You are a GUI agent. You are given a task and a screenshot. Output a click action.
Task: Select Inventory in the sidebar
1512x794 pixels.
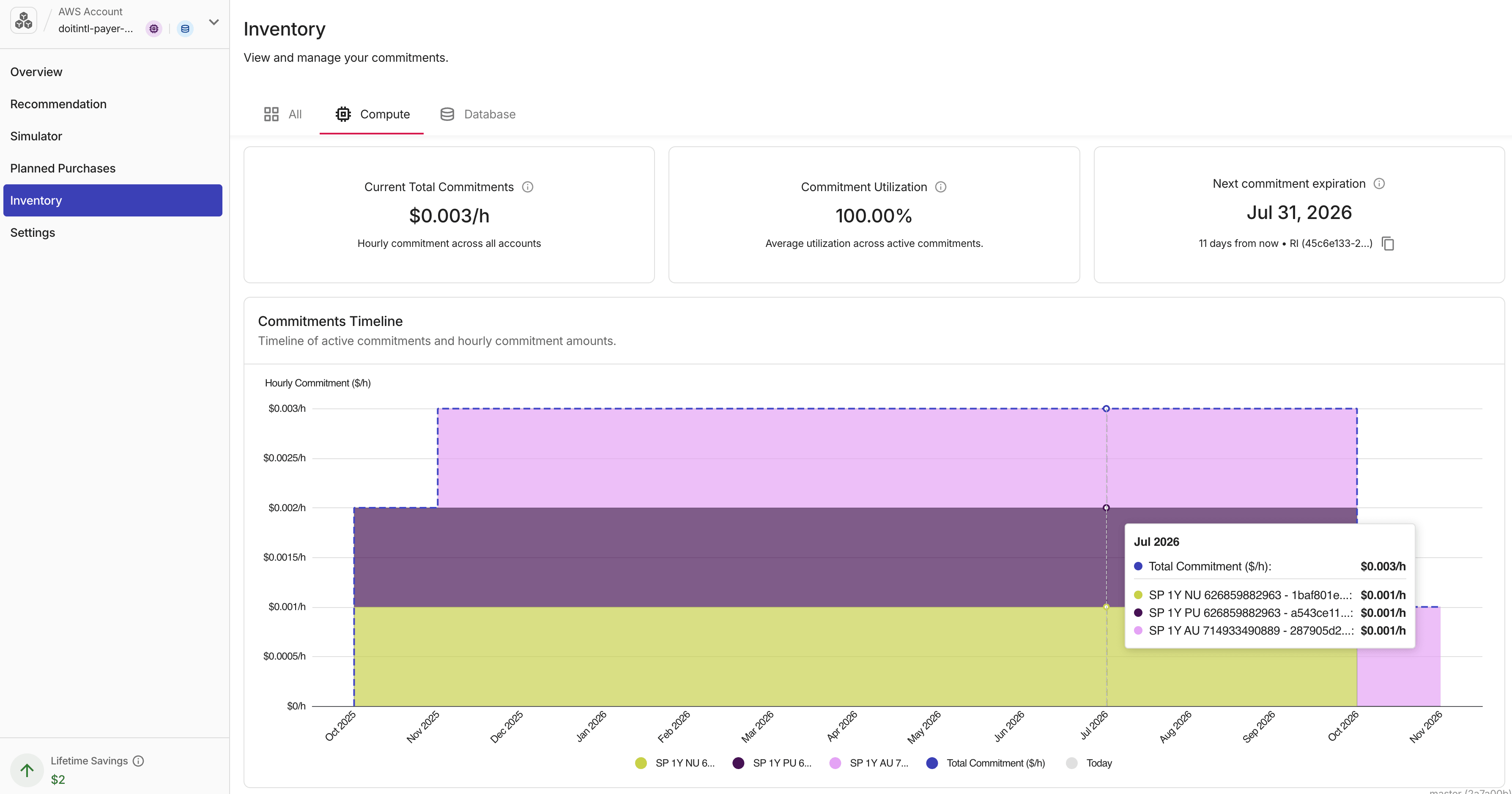click(x=113, y=201)
